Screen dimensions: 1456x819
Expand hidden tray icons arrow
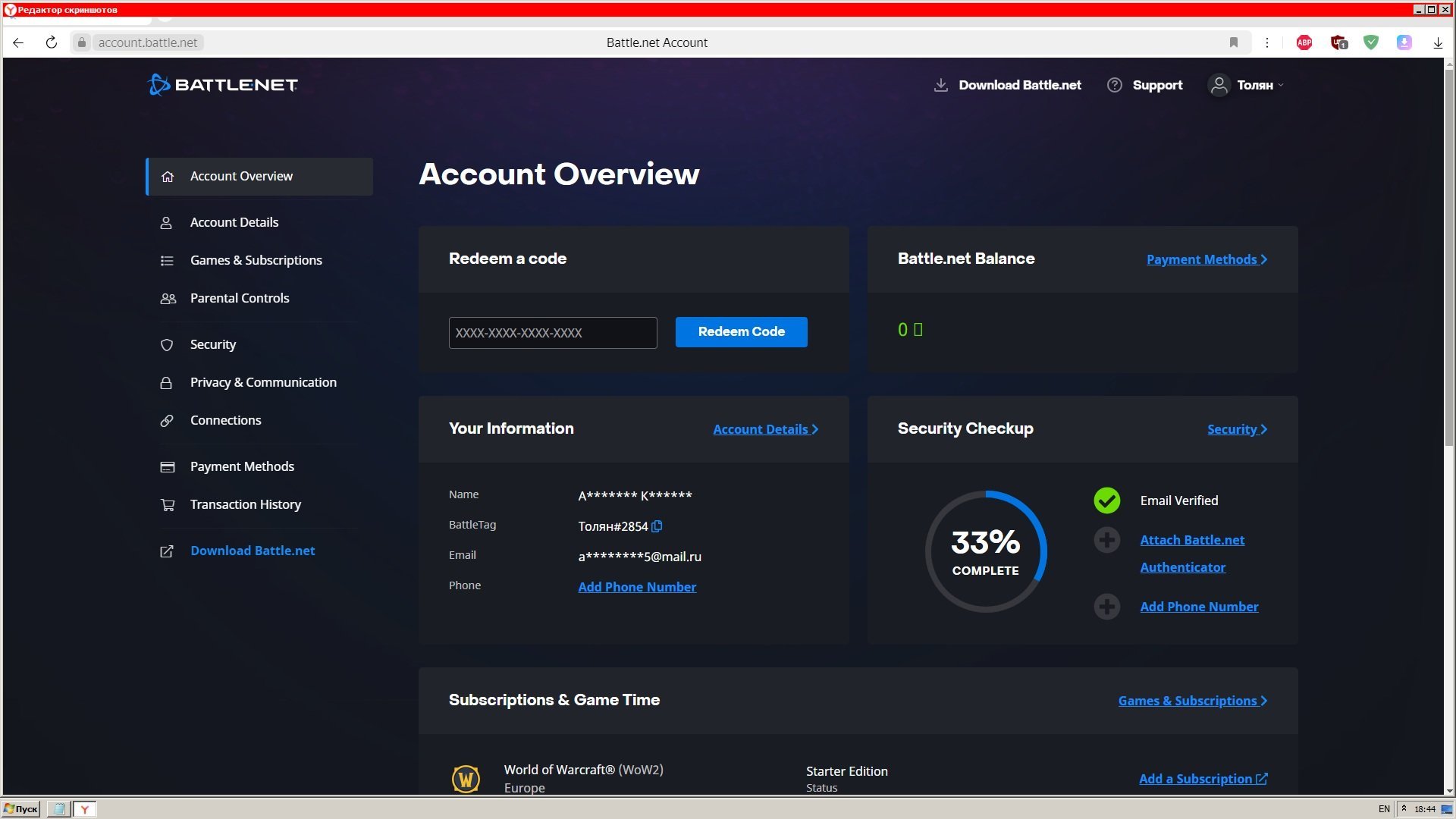point(1404,808)
